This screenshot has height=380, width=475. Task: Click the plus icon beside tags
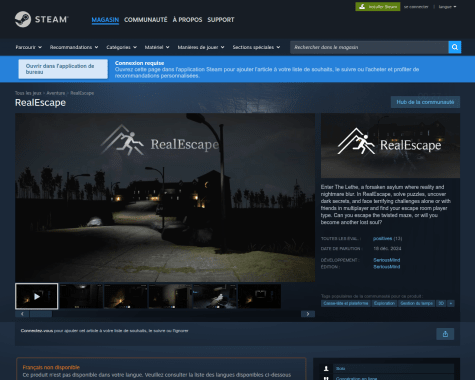pos(451,303)
